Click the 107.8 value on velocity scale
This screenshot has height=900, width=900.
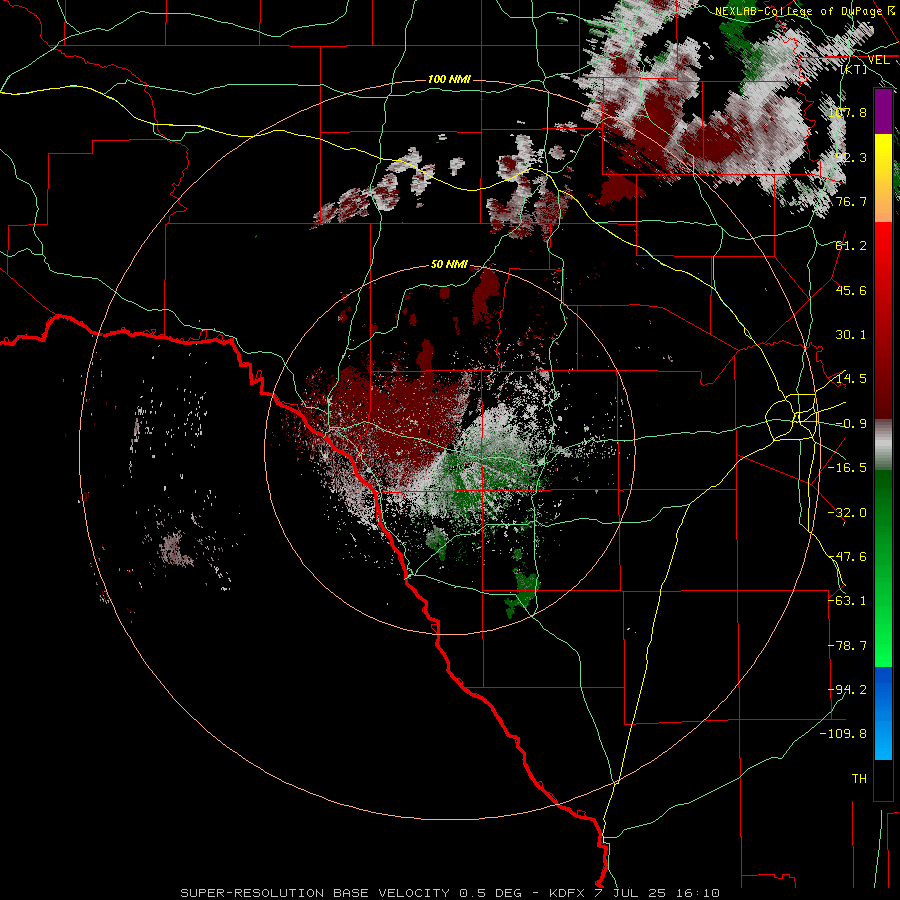point(847,112)
